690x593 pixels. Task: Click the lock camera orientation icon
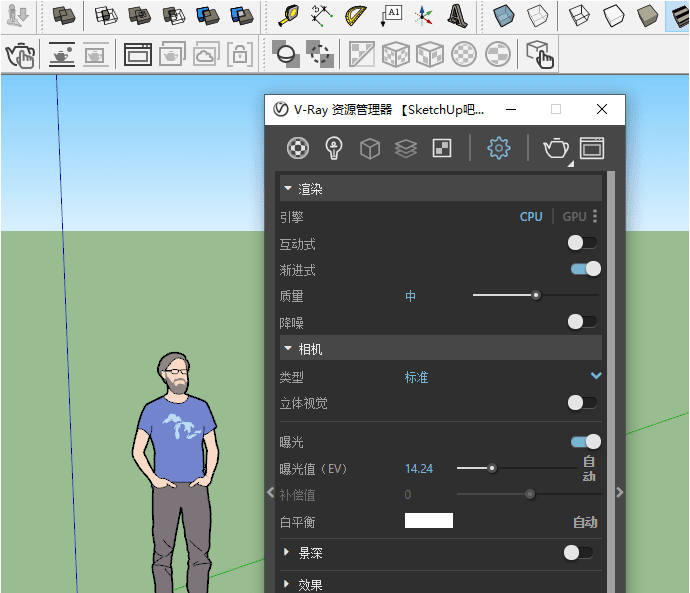pyautogui.click(x=240, y=54)
